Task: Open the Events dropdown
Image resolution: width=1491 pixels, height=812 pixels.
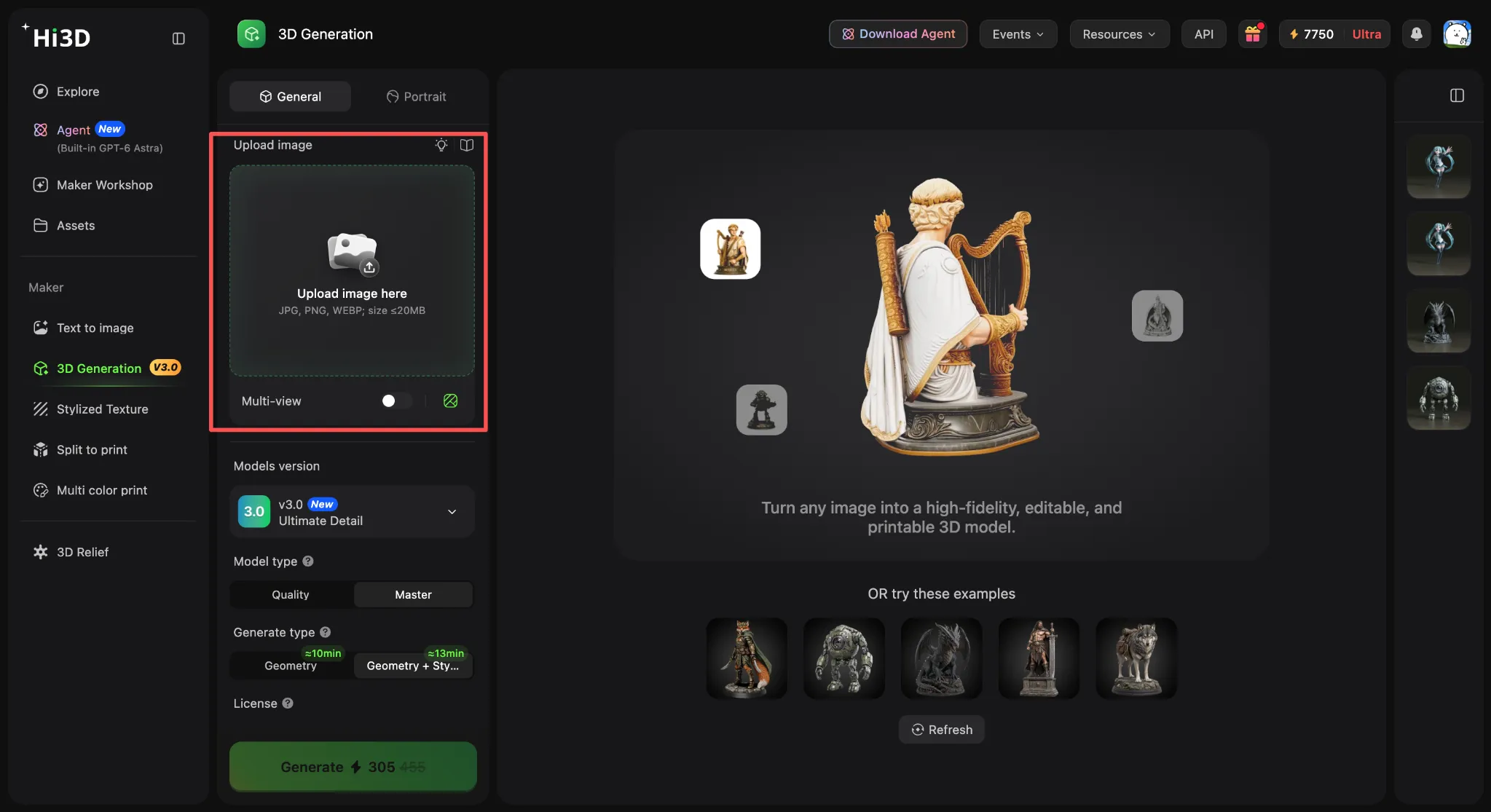Action: point(1018,34)
